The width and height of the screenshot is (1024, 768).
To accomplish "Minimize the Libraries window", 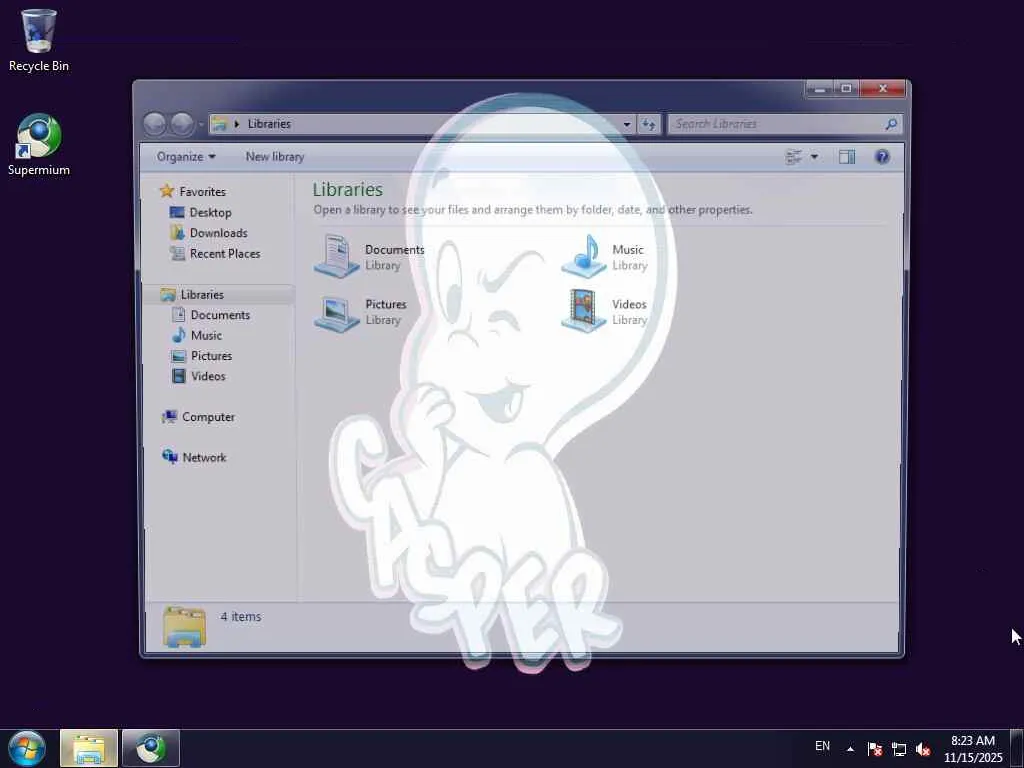I will click(x=819, y=89).
